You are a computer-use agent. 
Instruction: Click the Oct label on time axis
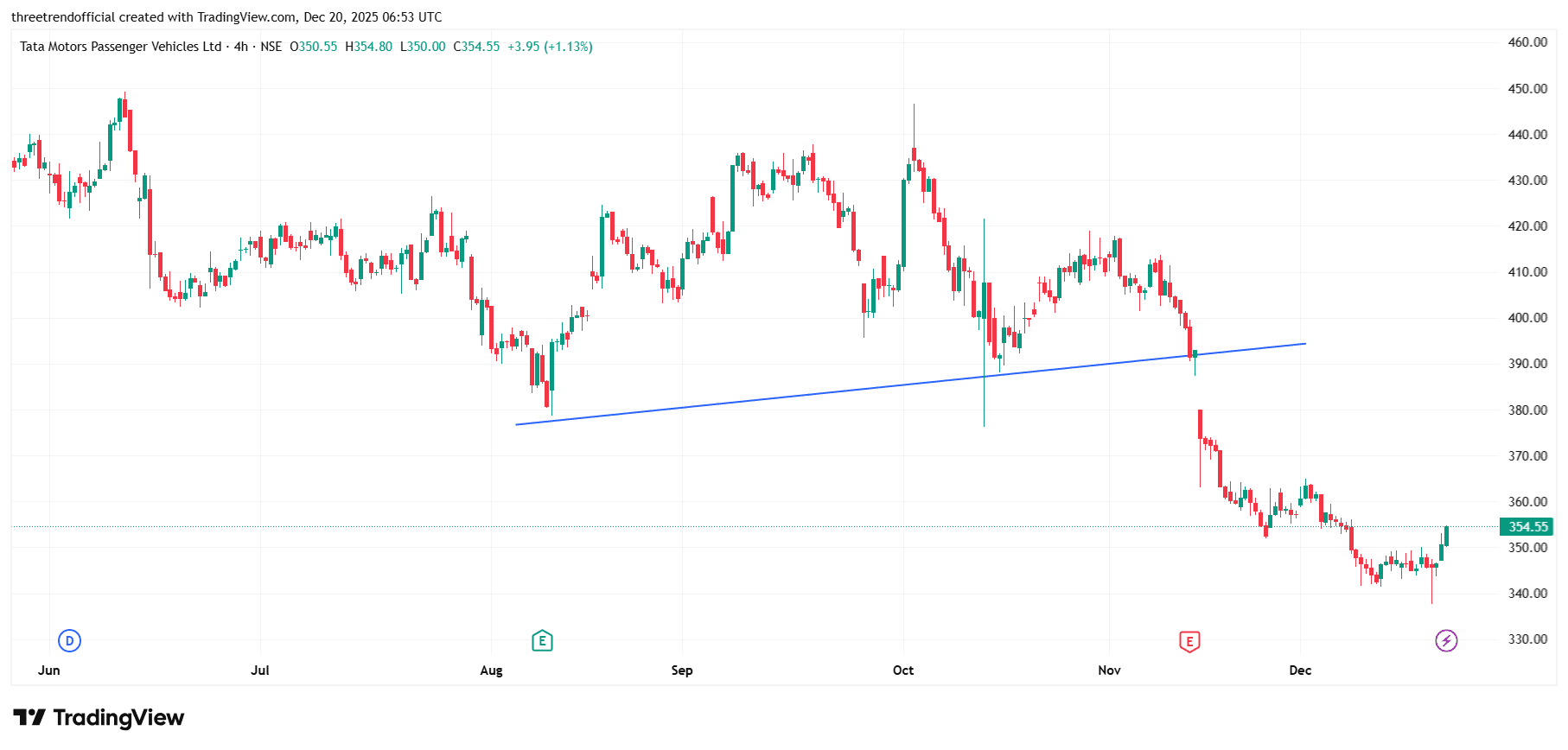[903, 671]
